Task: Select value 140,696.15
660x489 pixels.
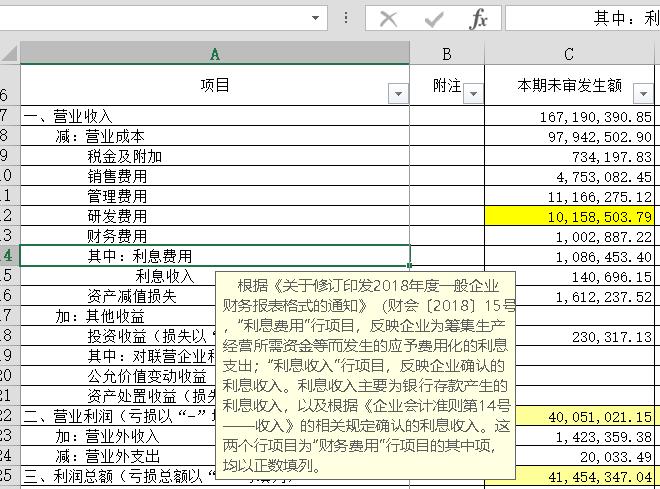Action: pos(585,276)
